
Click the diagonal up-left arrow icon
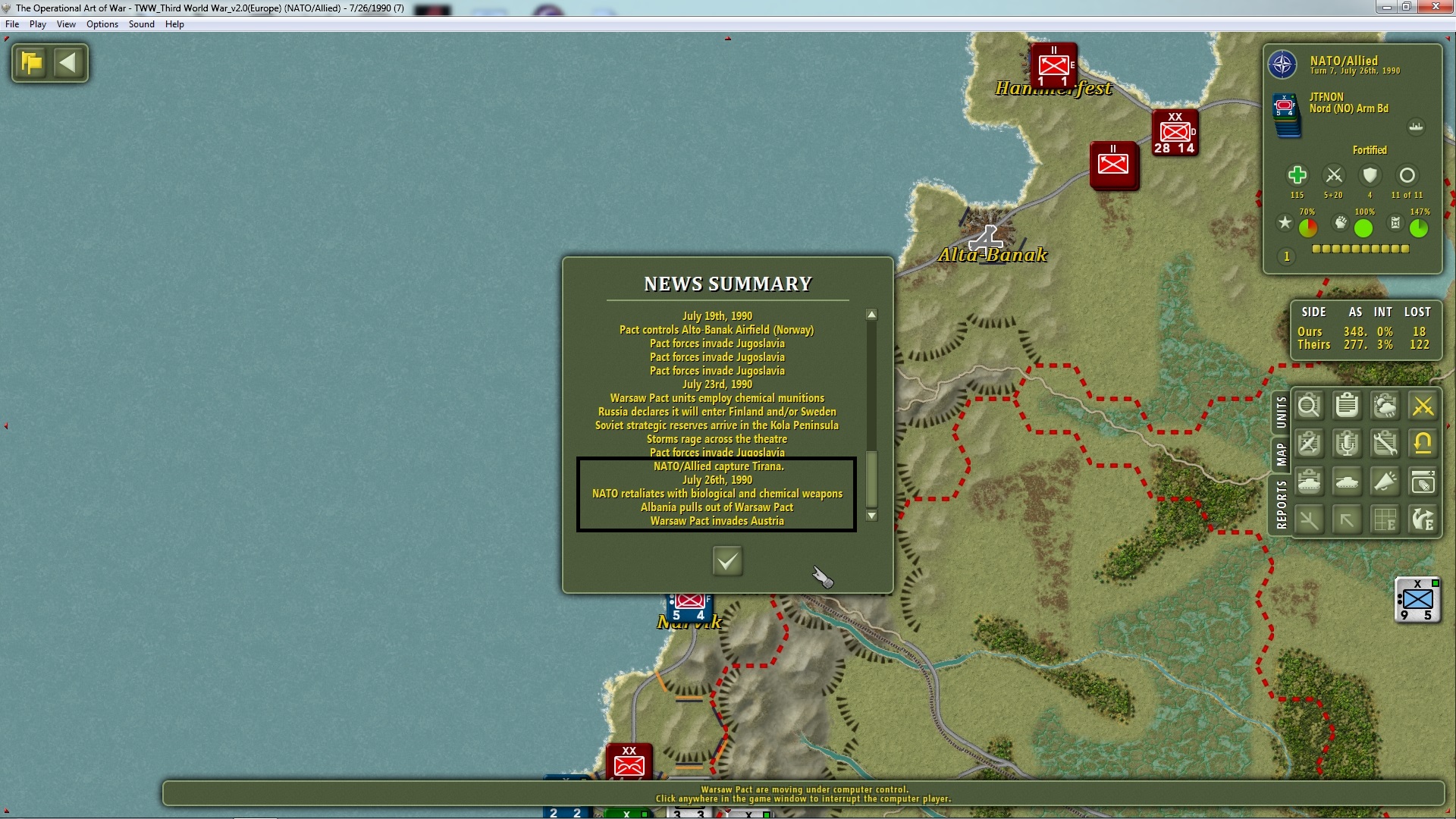coord(1347,520)
